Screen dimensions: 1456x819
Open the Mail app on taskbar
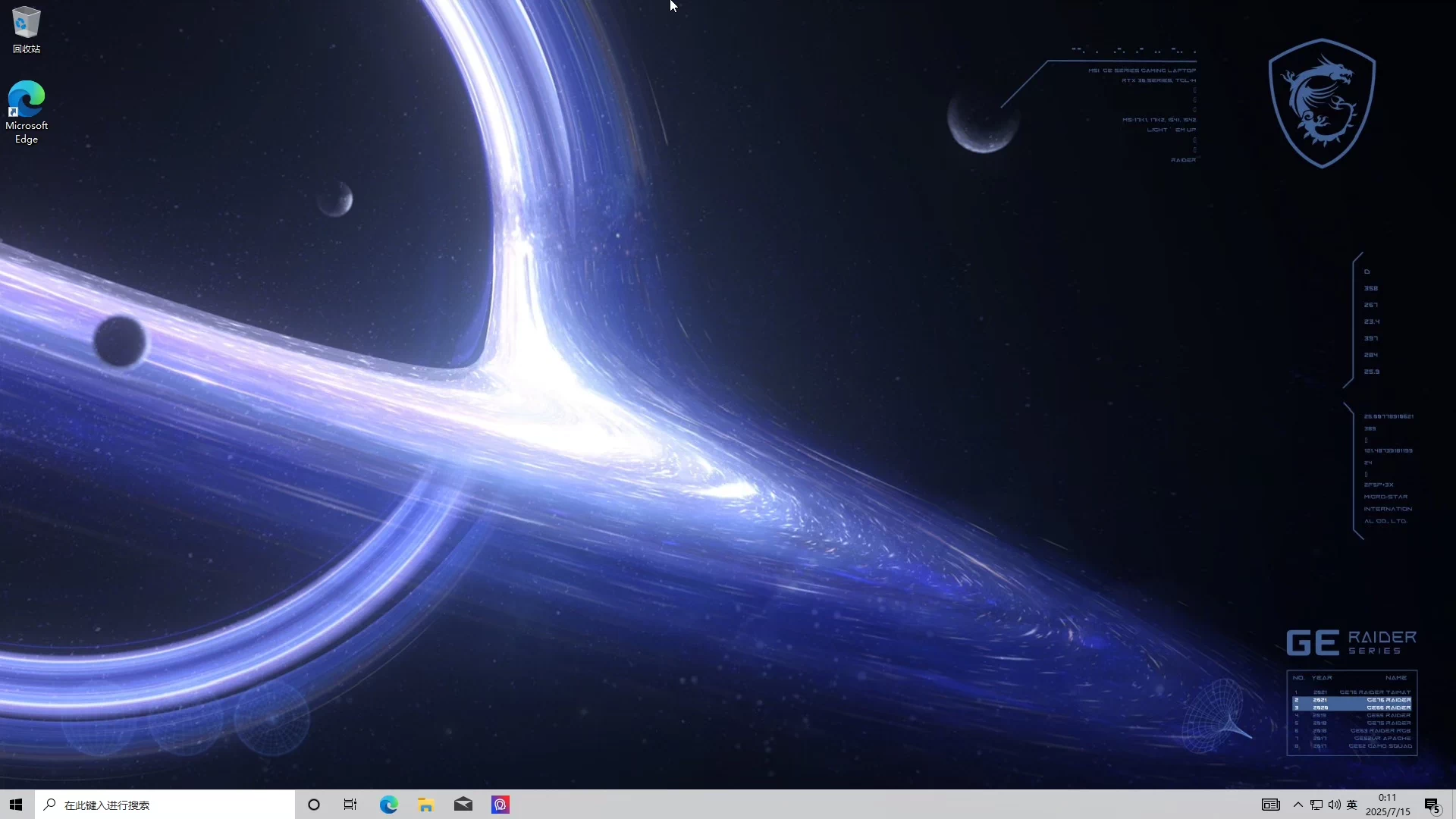coord(463,805)
